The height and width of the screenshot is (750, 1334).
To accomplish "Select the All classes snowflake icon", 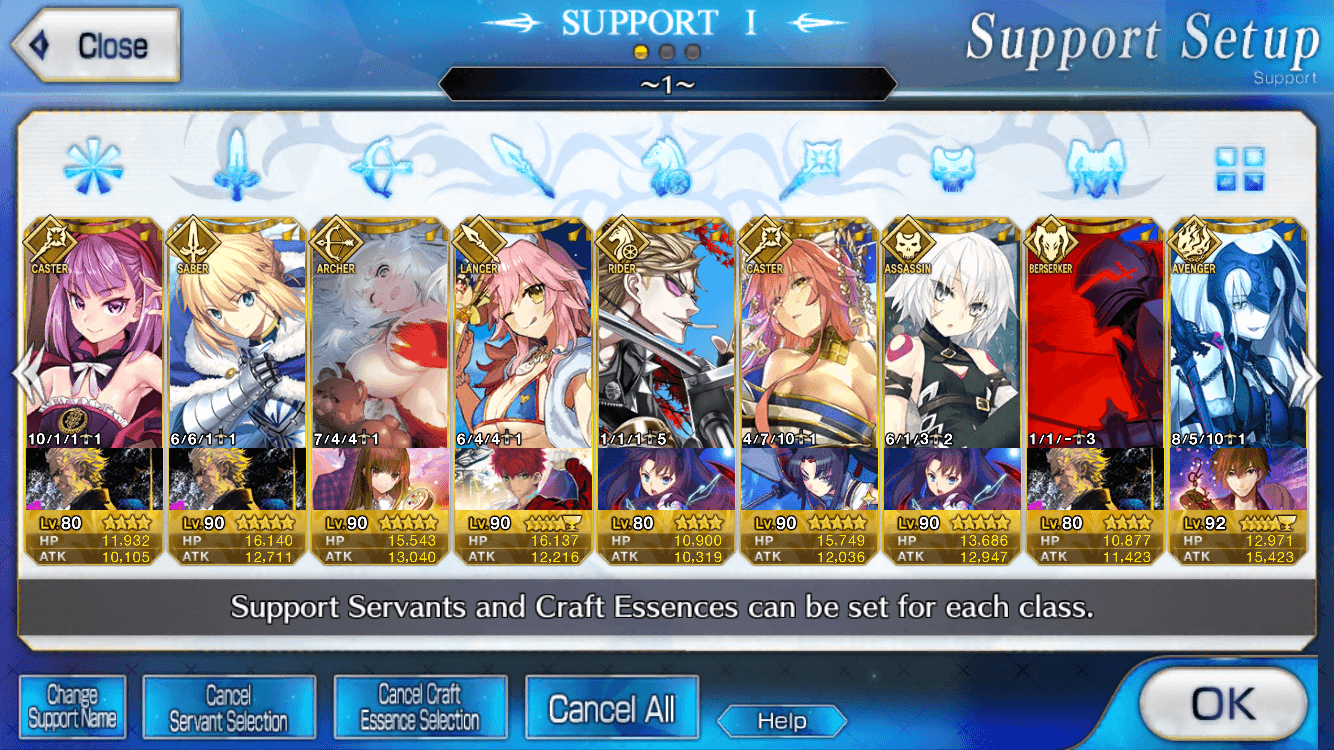I will click(93, 166).
